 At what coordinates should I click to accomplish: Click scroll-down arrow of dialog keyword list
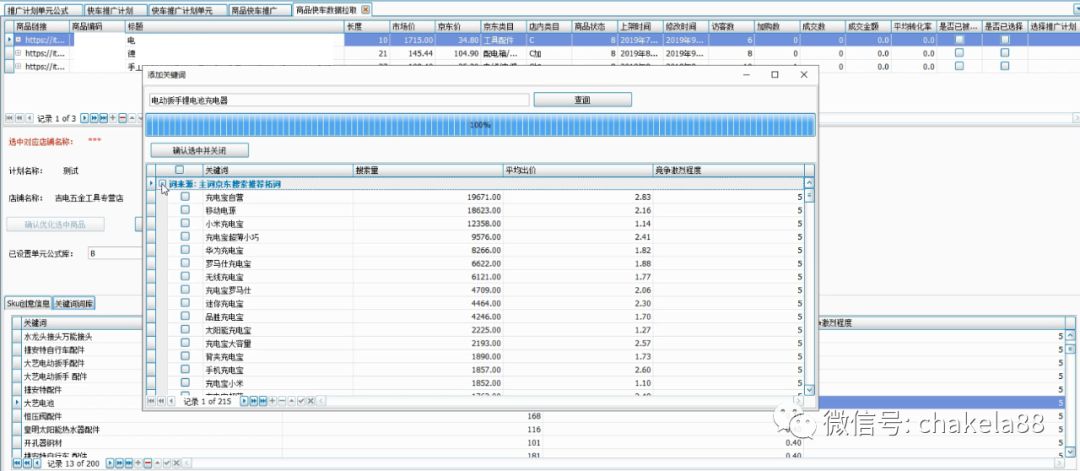click(x=809, y=390)
